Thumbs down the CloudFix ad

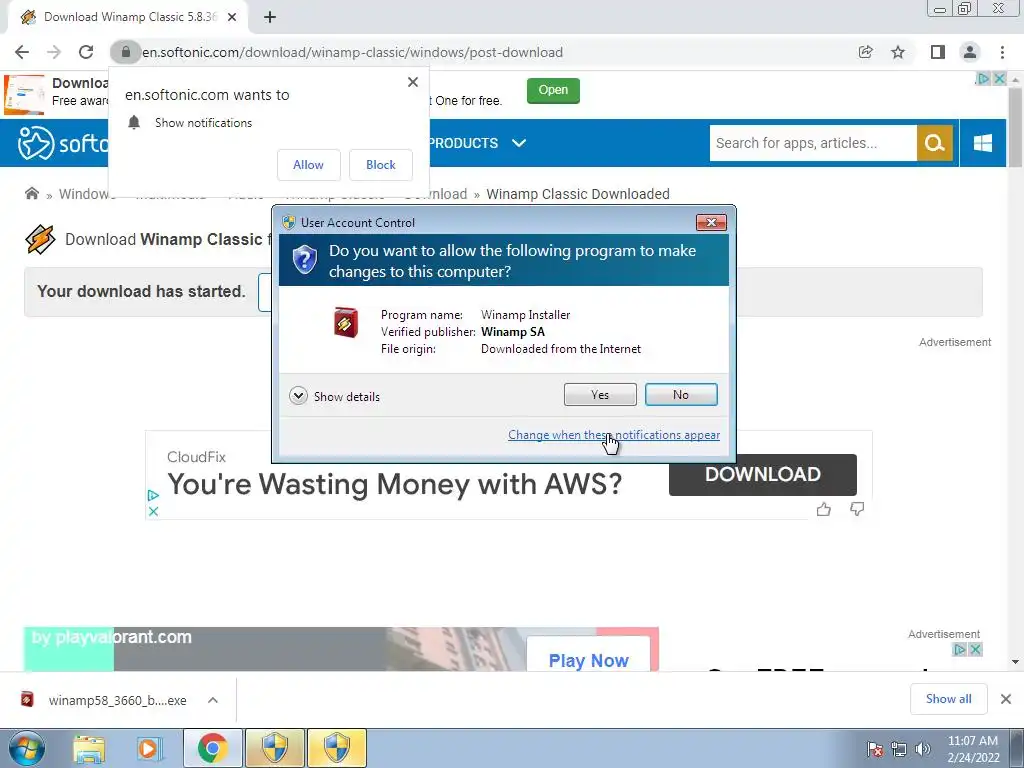857,509
